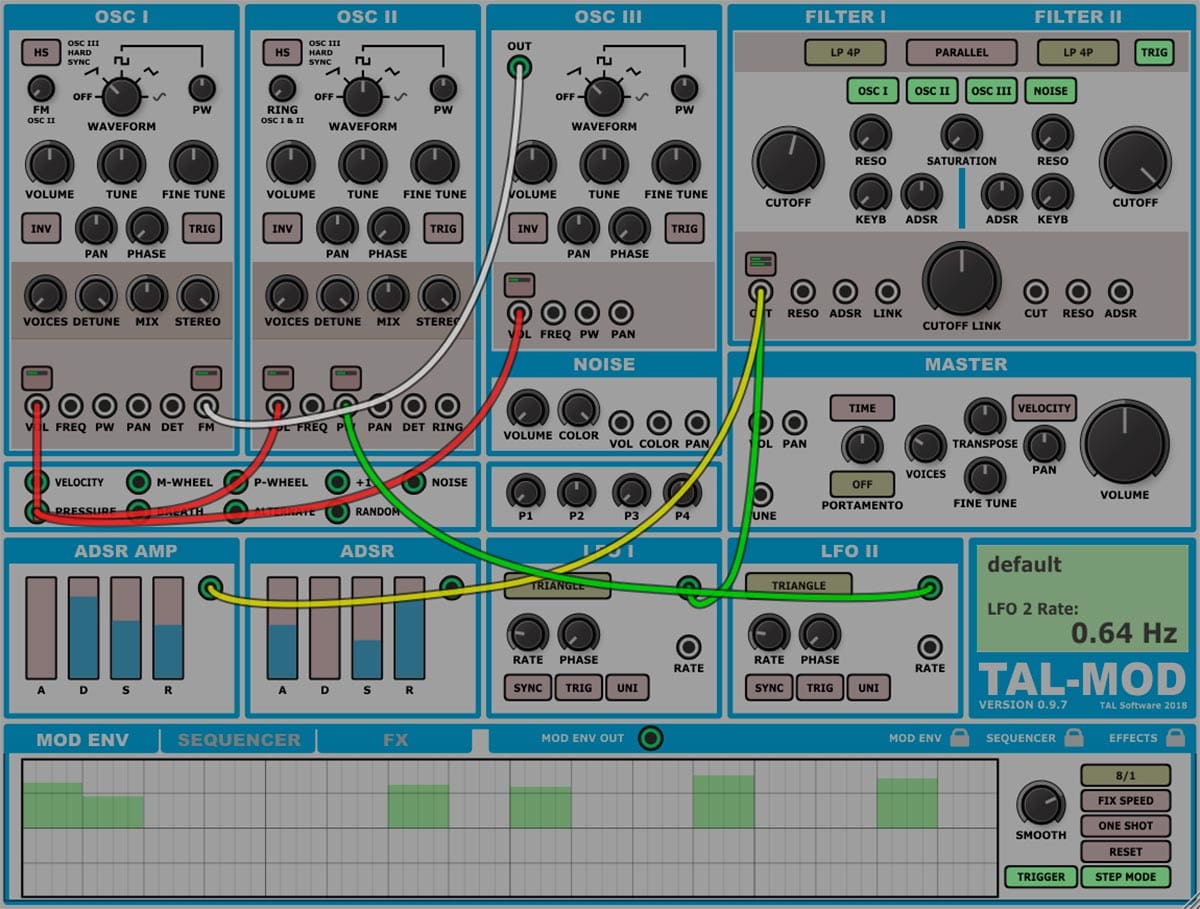Click the MOD ENV OUT jack socket
Screen dimensions: 1200x909
(x=651, y=739)
